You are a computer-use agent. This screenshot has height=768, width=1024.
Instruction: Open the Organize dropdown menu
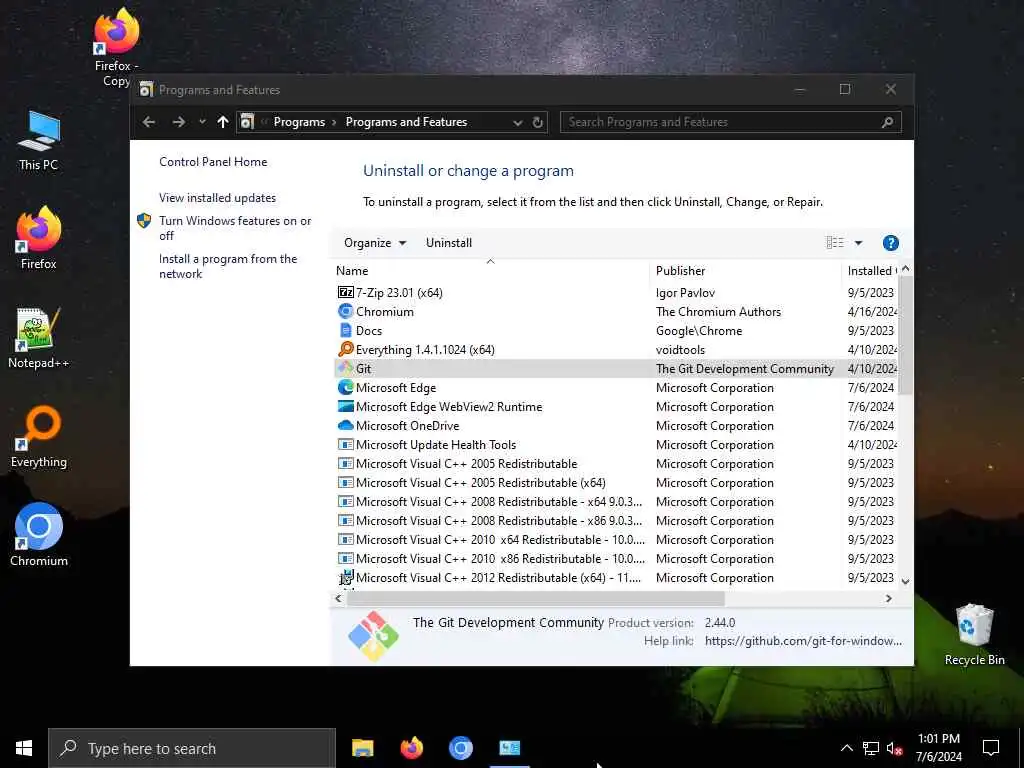(375, 243)
